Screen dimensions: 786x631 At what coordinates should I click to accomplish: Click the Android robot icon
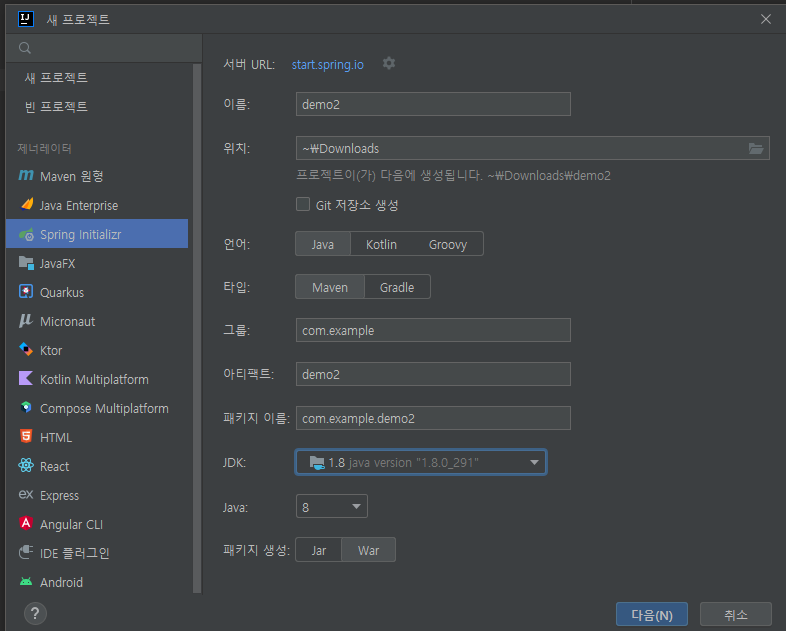click(x=26, y=581)
